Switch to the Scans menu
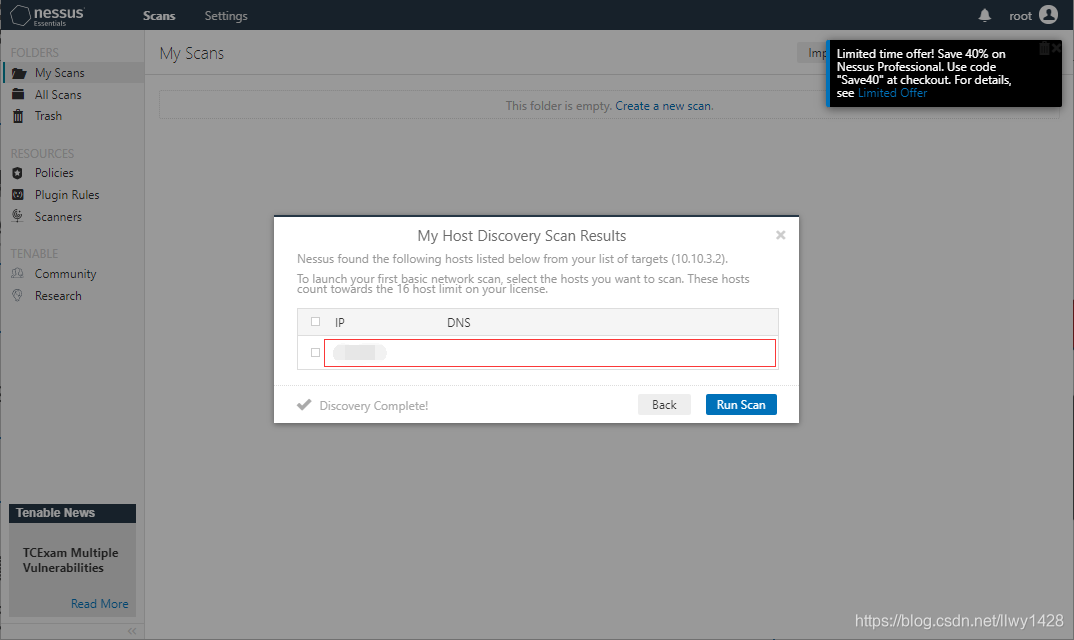The width and height of the screenshot is (1074, 640). 159,15
